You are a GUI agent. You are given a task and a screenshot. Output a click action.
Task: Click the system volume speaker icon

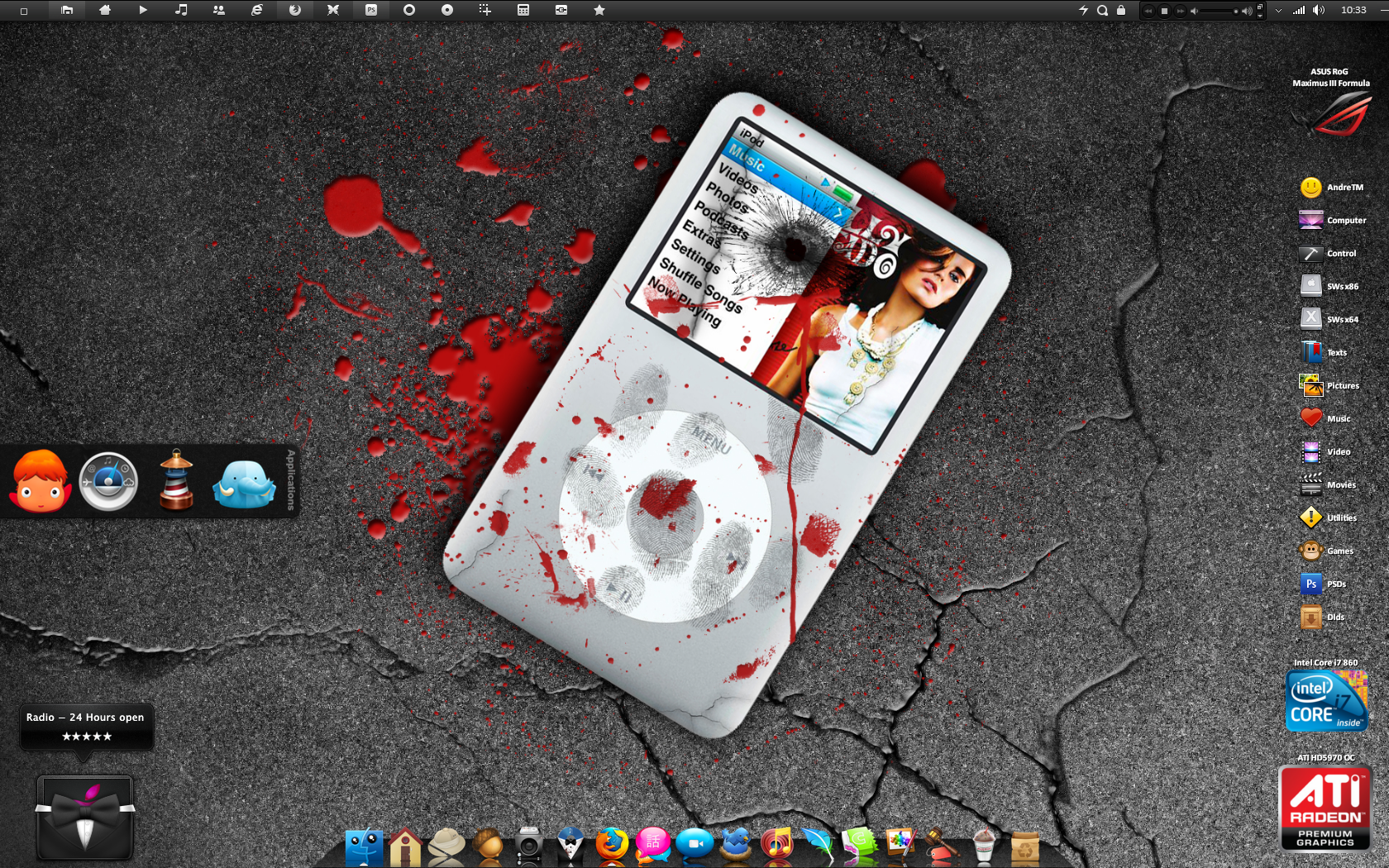coord(1319,10)
